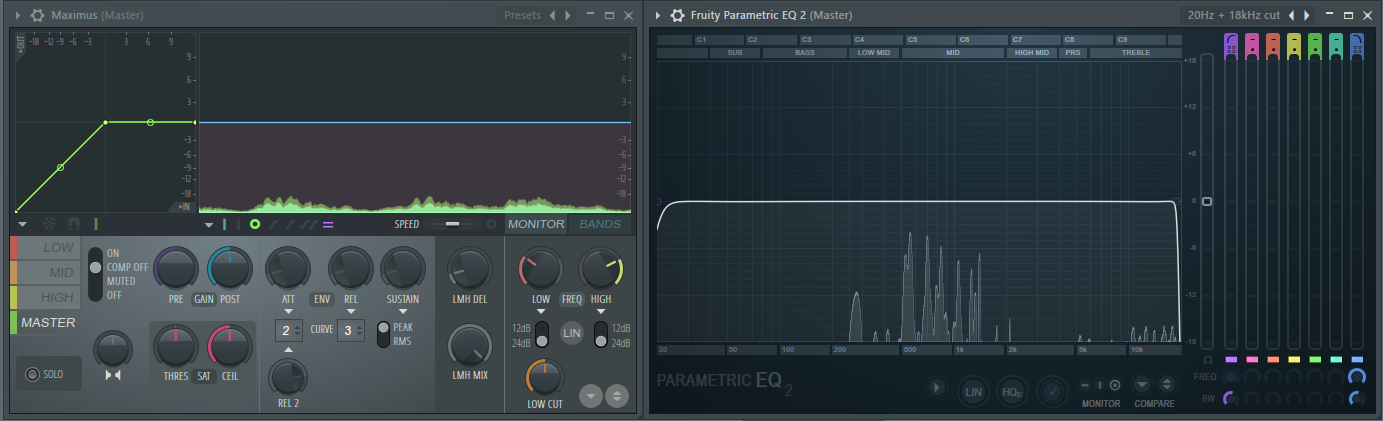
Task: Open the 20Hz + 18kHz cut preset list
Action: pos(1233,15)
